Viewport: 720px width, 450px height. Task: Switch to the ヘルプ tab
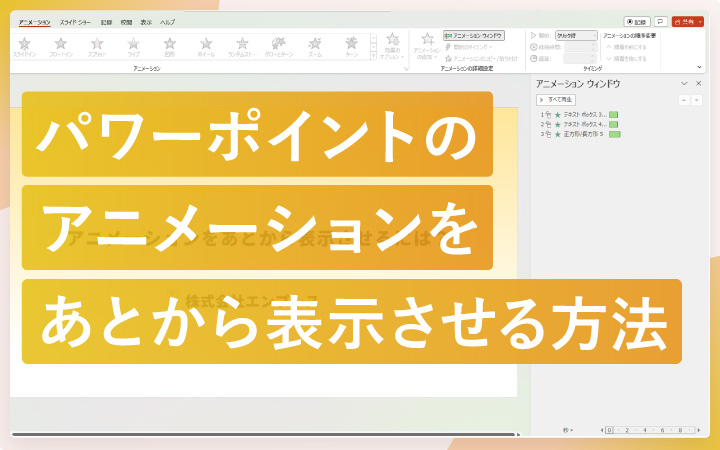click(x=167, y=22)
